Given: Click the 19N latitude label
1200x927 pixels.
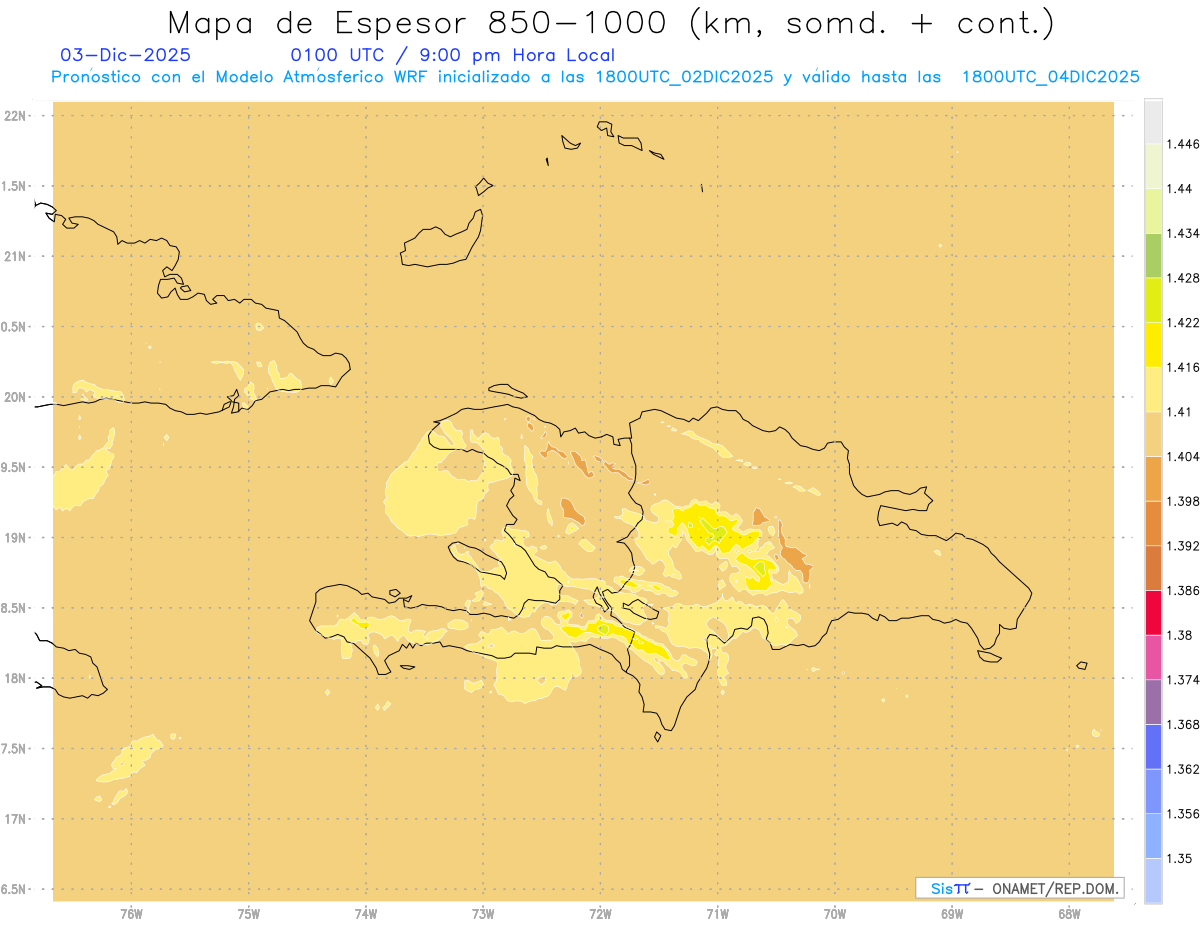Looking at the screenshot, I should (16, 538).
